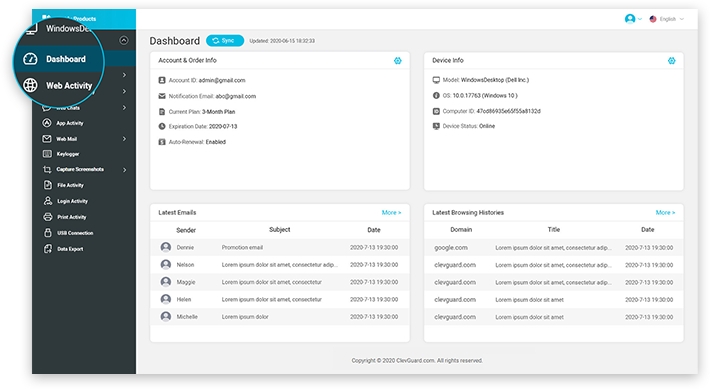Click the Account & Order Info settings gear
Screen dimensions: 710x389
tap(398, 61)
